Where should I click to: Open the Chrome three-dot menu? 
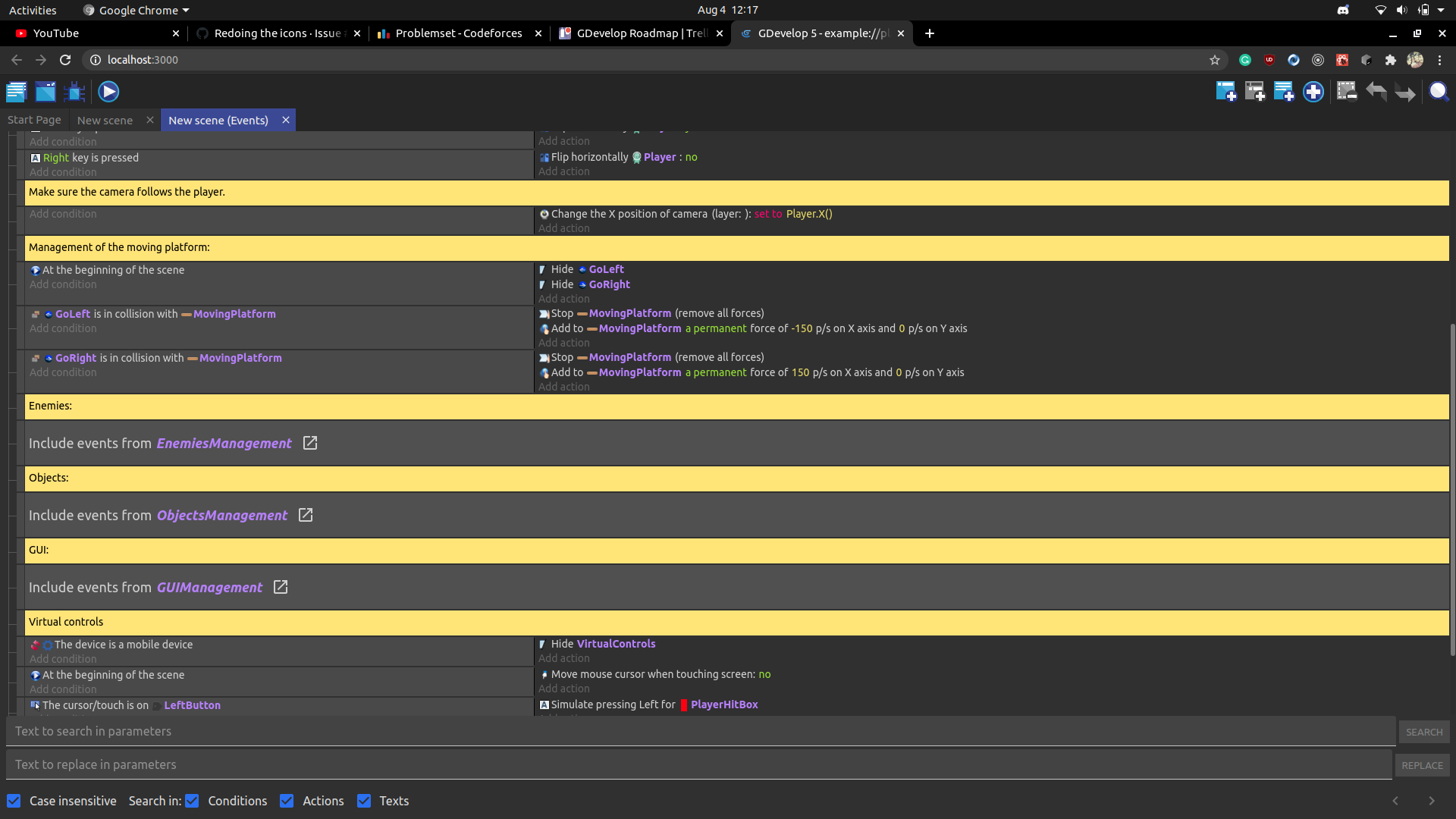pos(1440,60)
